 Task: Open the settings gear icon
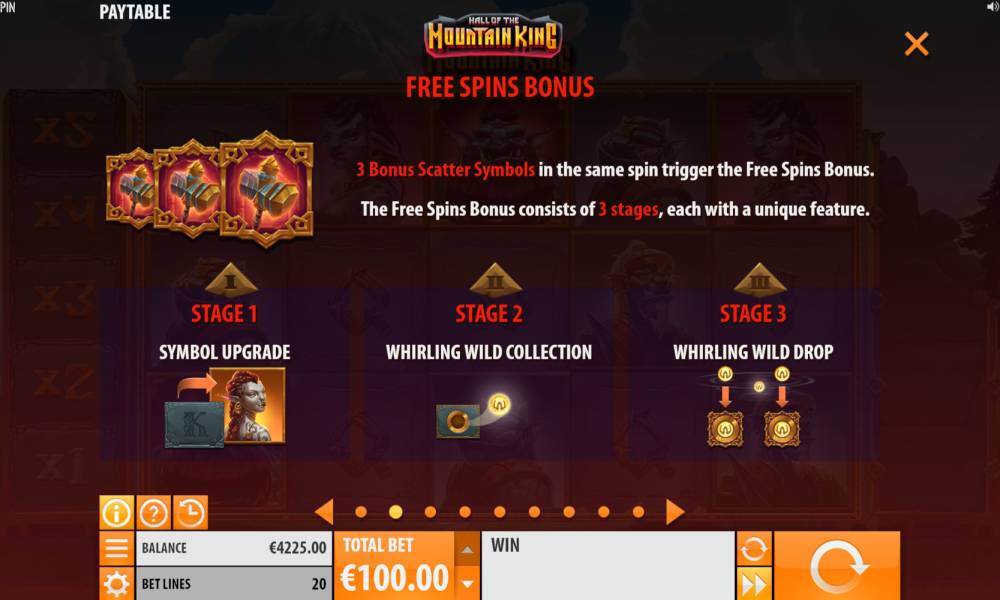[116, 584]
